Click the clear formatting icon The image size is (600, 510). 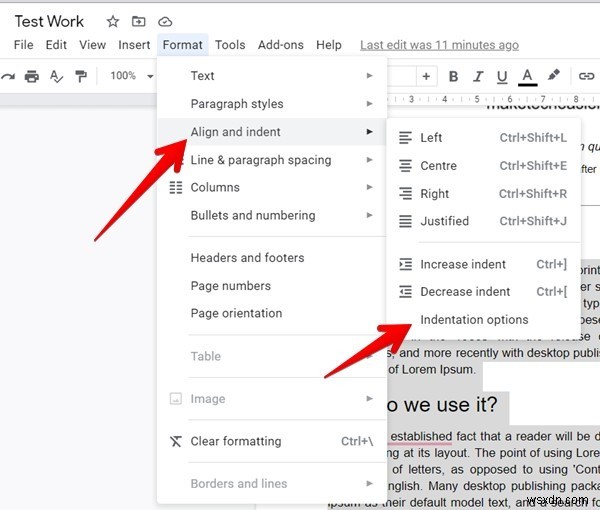[x=176, y=442]
